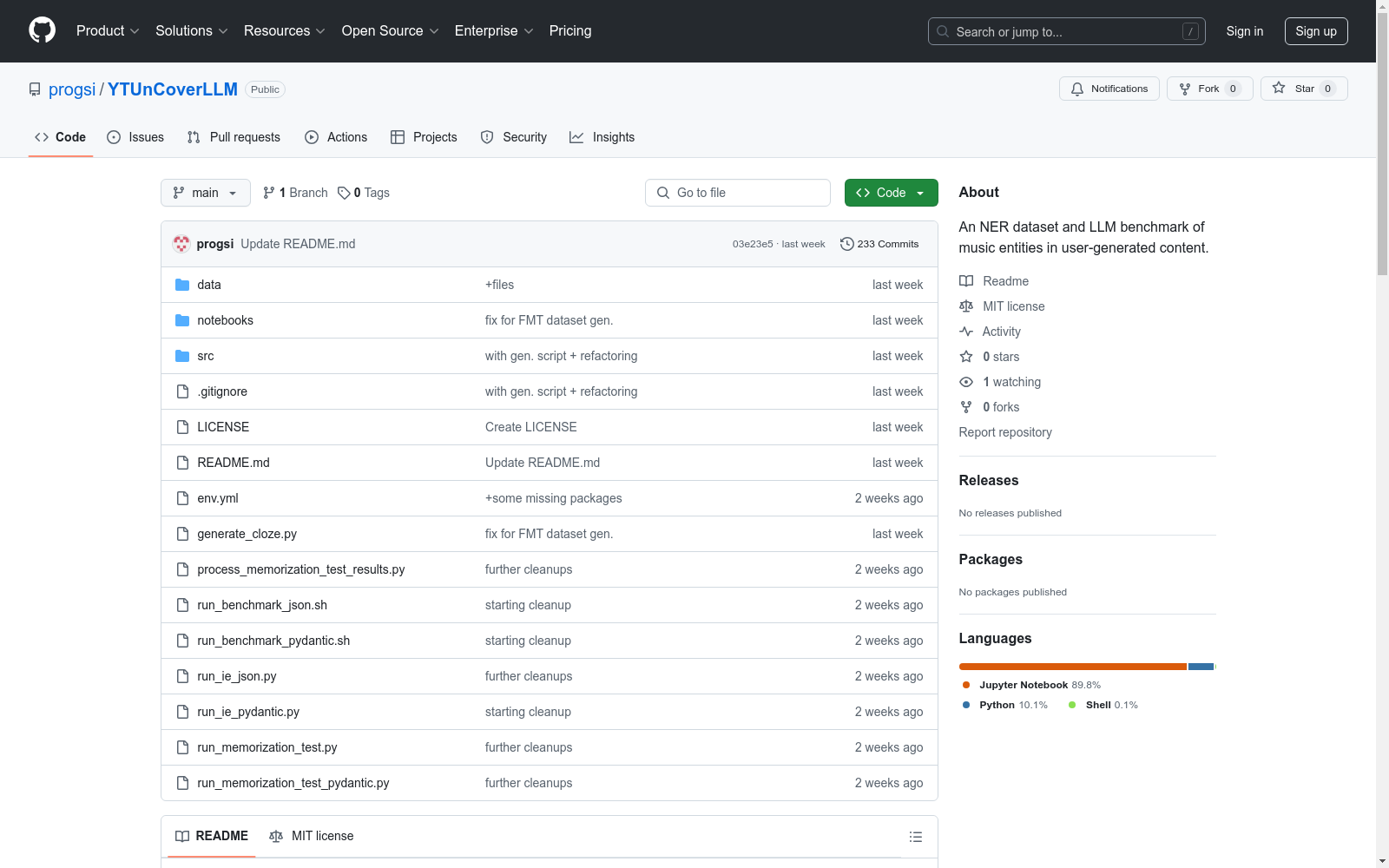Click the Readme book icon in About

tap(966, 281)
